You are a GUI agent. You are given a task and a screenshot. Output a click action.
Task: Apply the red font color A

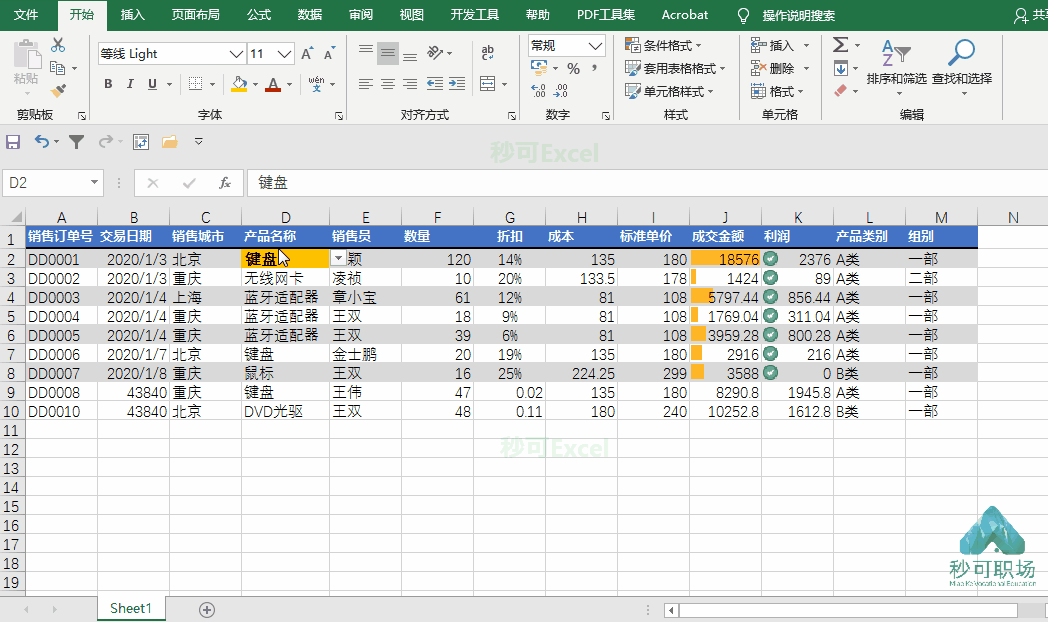[273, 84]
